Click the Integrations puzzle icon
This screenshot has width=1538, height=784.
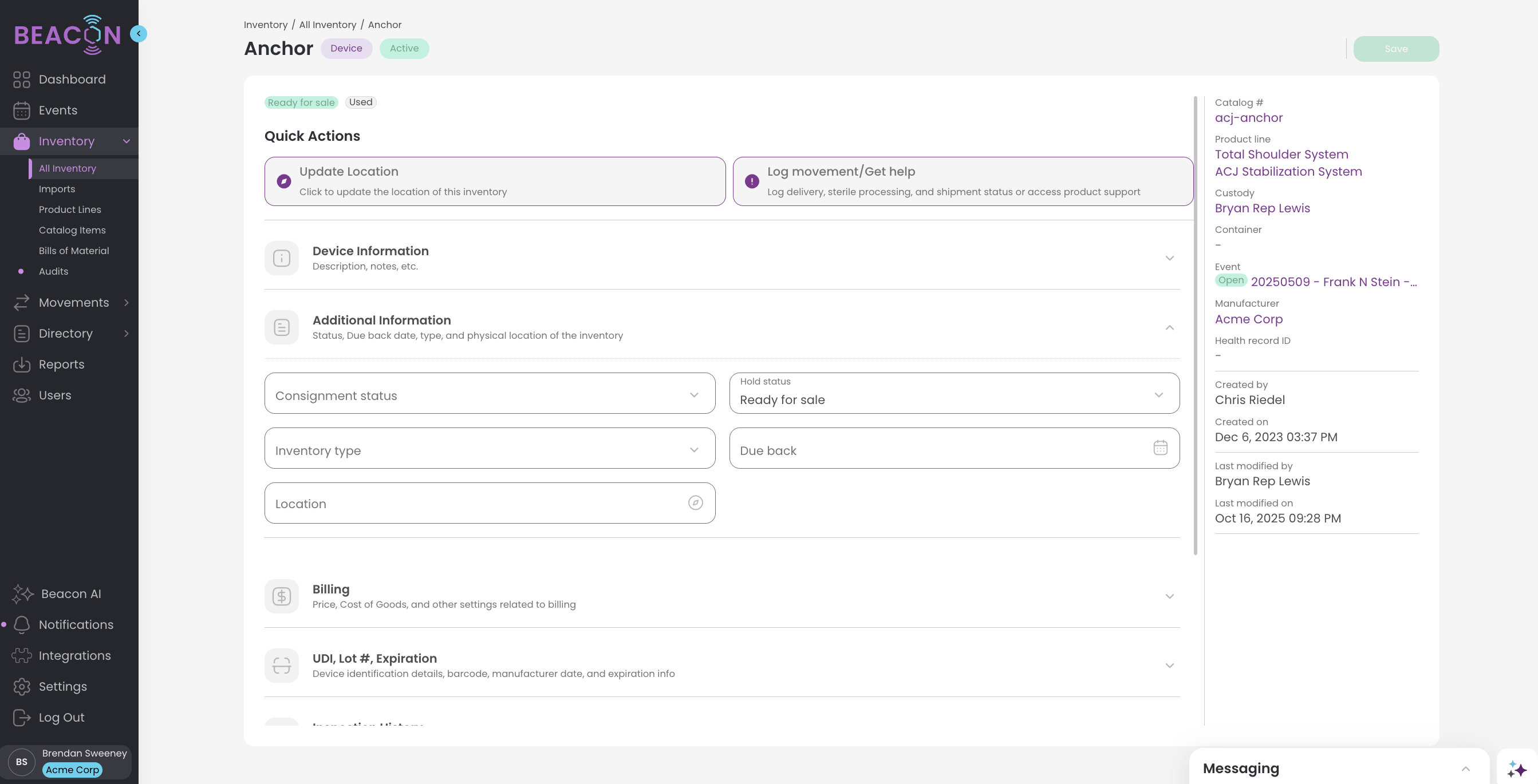[x=22, y=655]
